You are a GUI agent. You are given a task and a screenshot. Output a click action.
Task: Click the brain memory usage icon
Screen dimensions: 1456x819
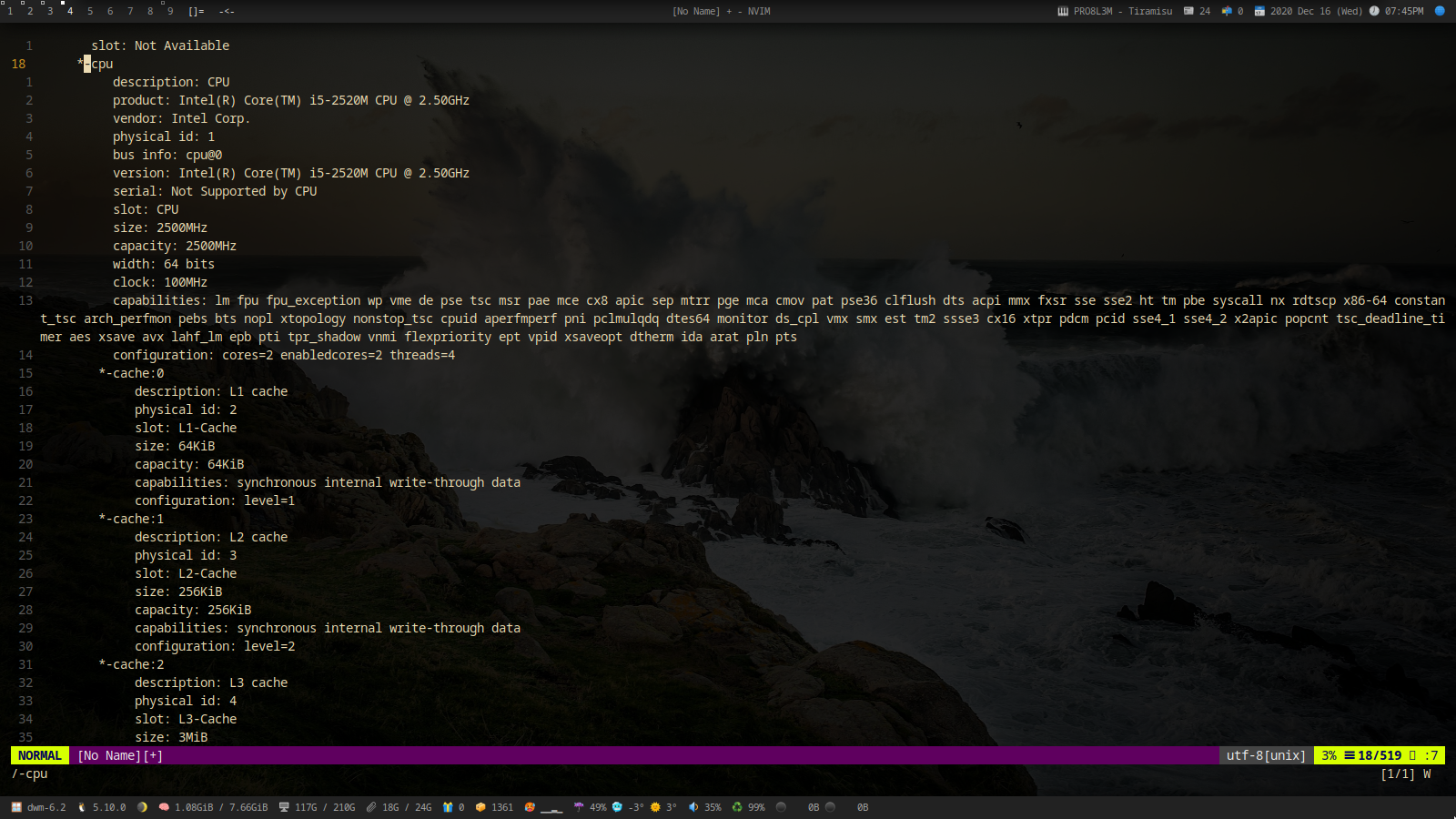(x=164, y=807)
